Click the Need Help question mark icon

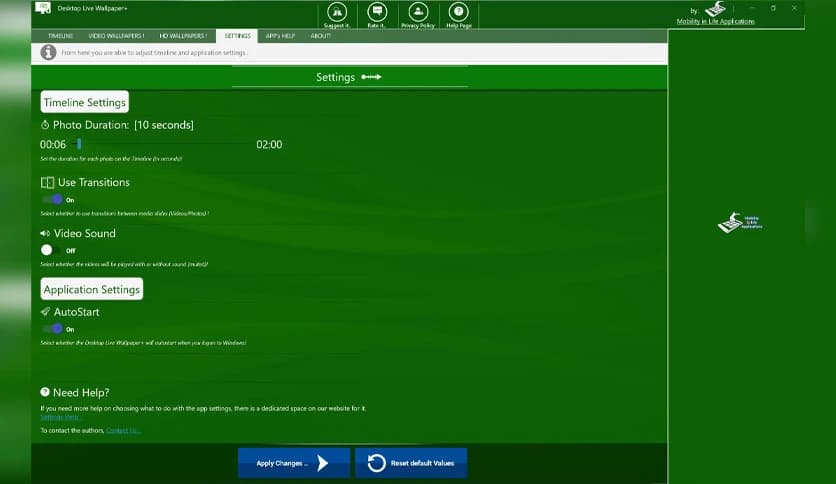click(45, 392)
